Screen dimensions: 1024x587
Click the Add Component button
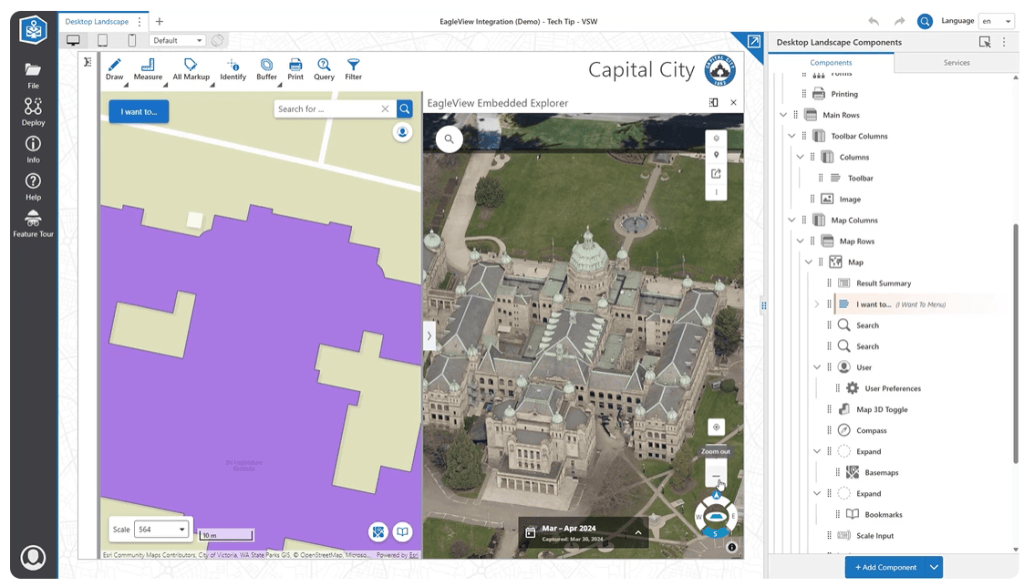pos(886,567)
